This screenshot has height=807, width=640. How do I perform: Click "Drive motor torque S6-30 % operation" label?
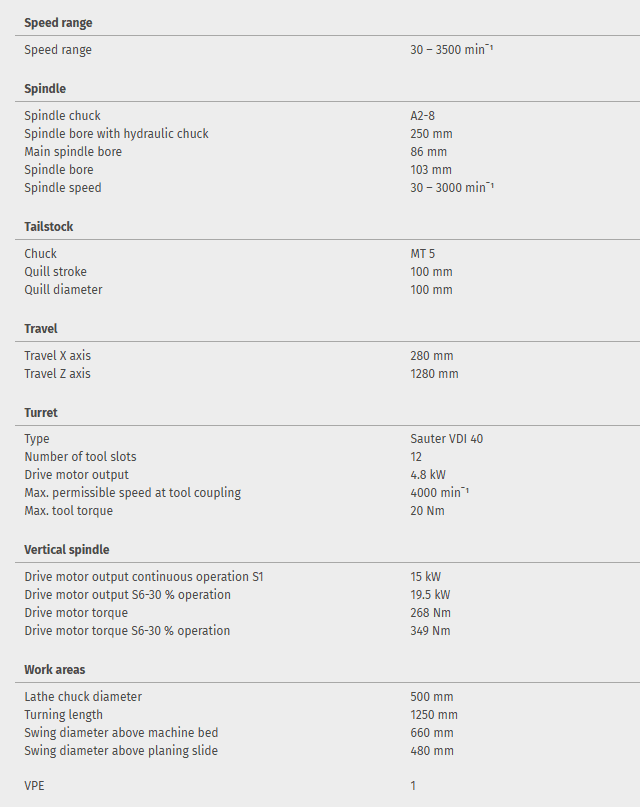(127, 631)
